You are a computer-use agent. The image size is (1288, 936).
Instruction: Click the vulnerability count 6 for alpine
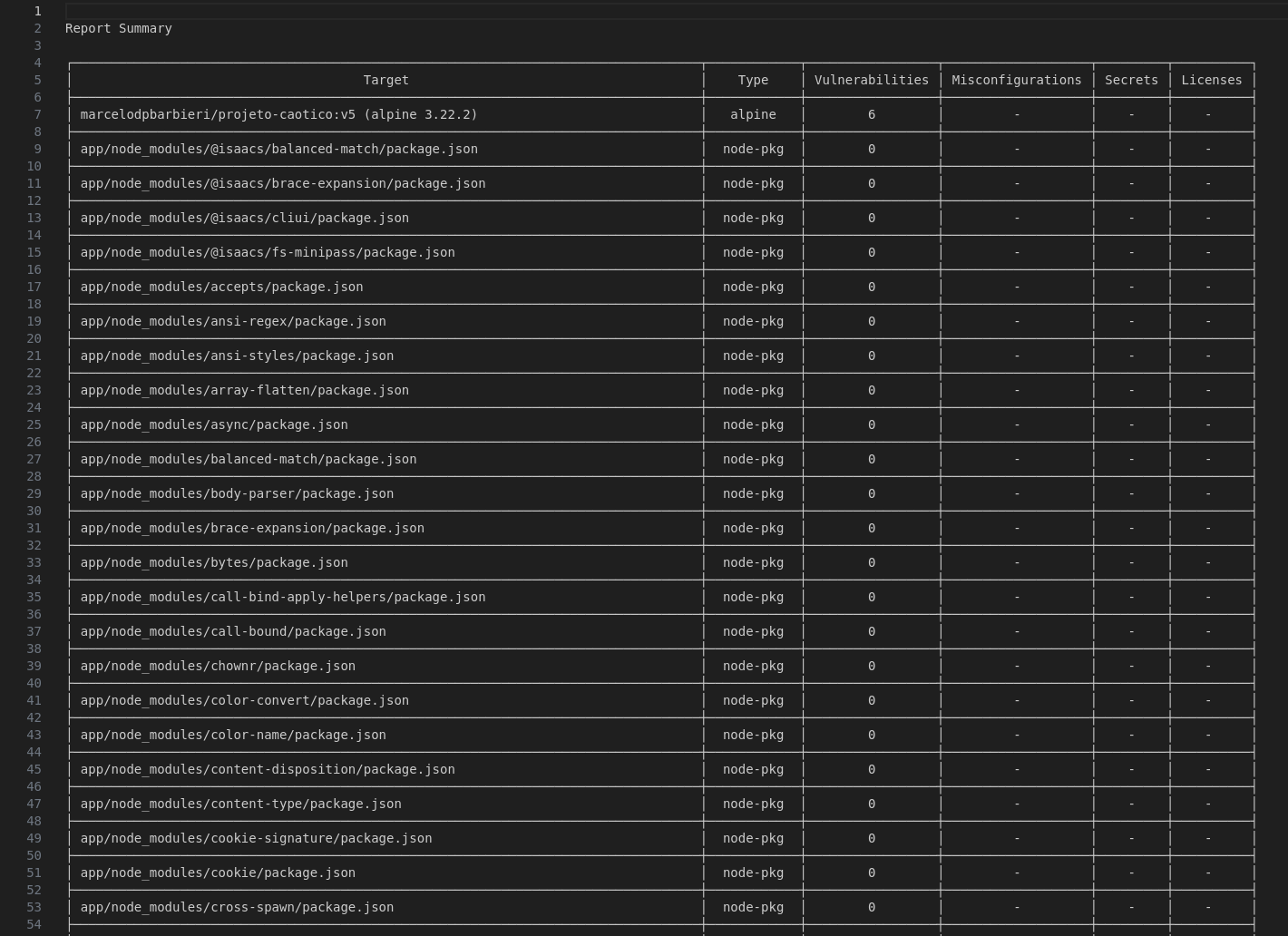click(x=871, y=114)
